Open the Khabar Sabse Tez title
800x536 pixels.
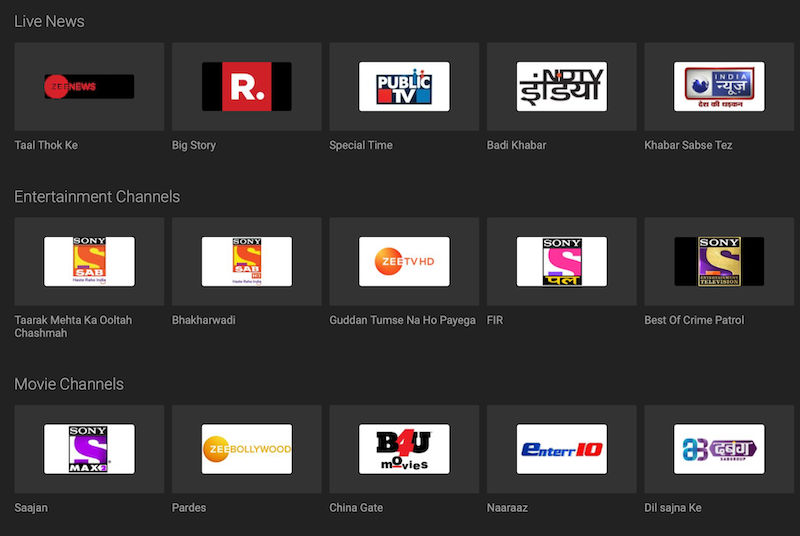point(688,145)
